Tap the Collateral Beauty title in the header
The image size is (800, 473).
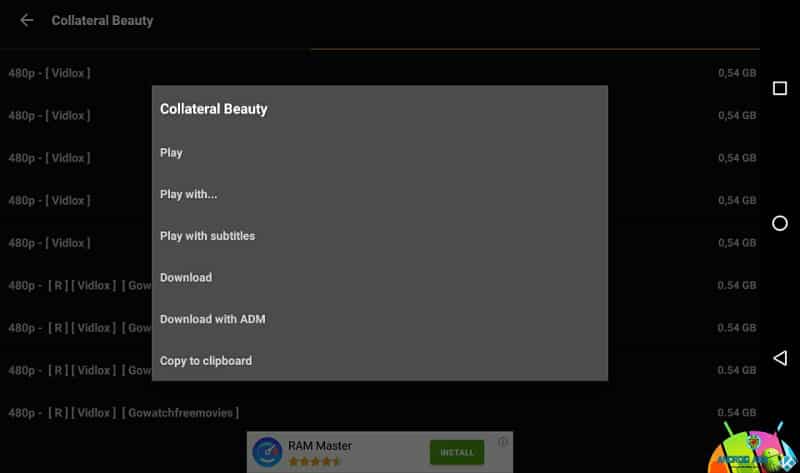pos(102,20)
